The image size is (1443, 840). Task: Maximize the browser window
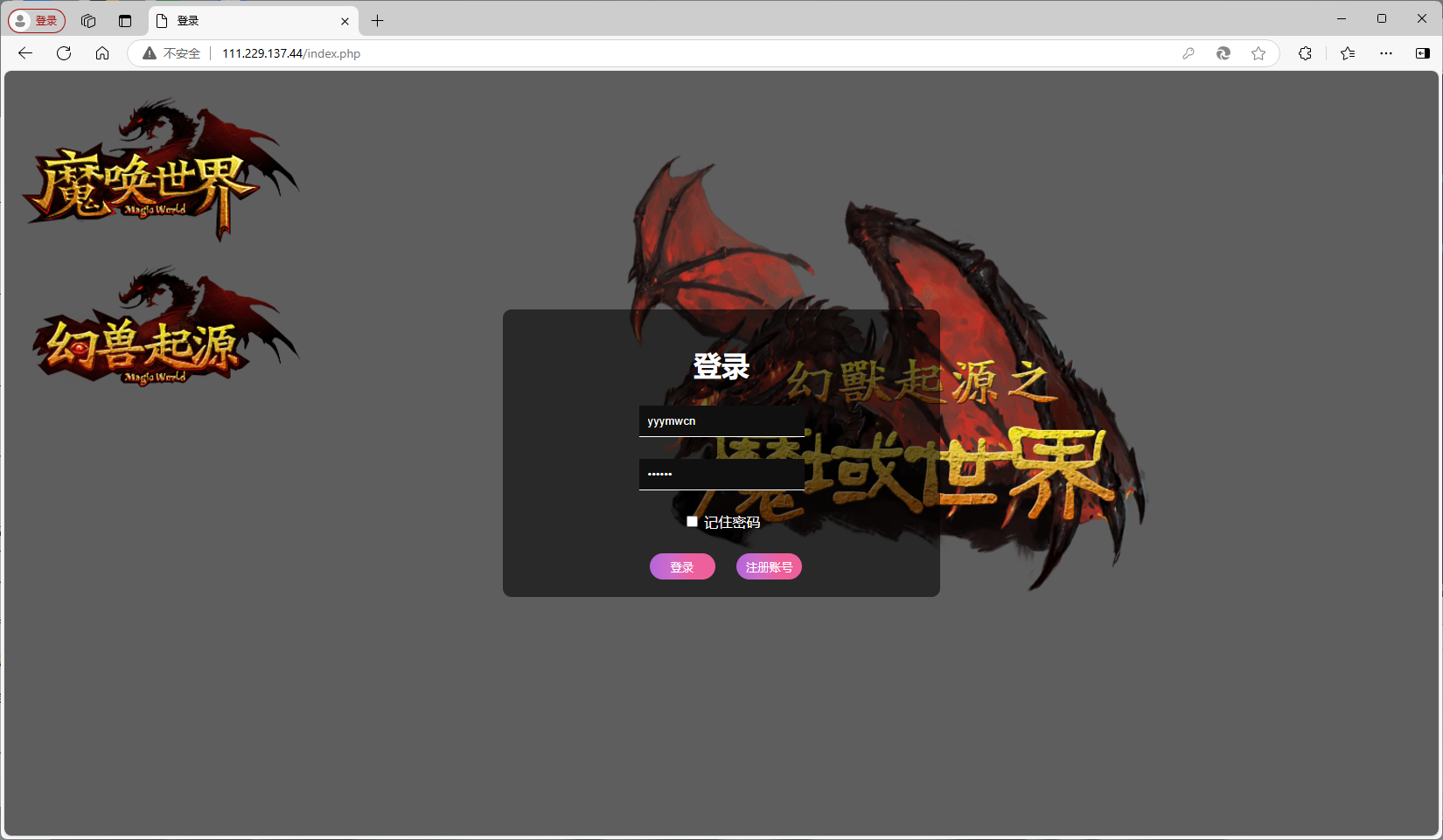1382,18
